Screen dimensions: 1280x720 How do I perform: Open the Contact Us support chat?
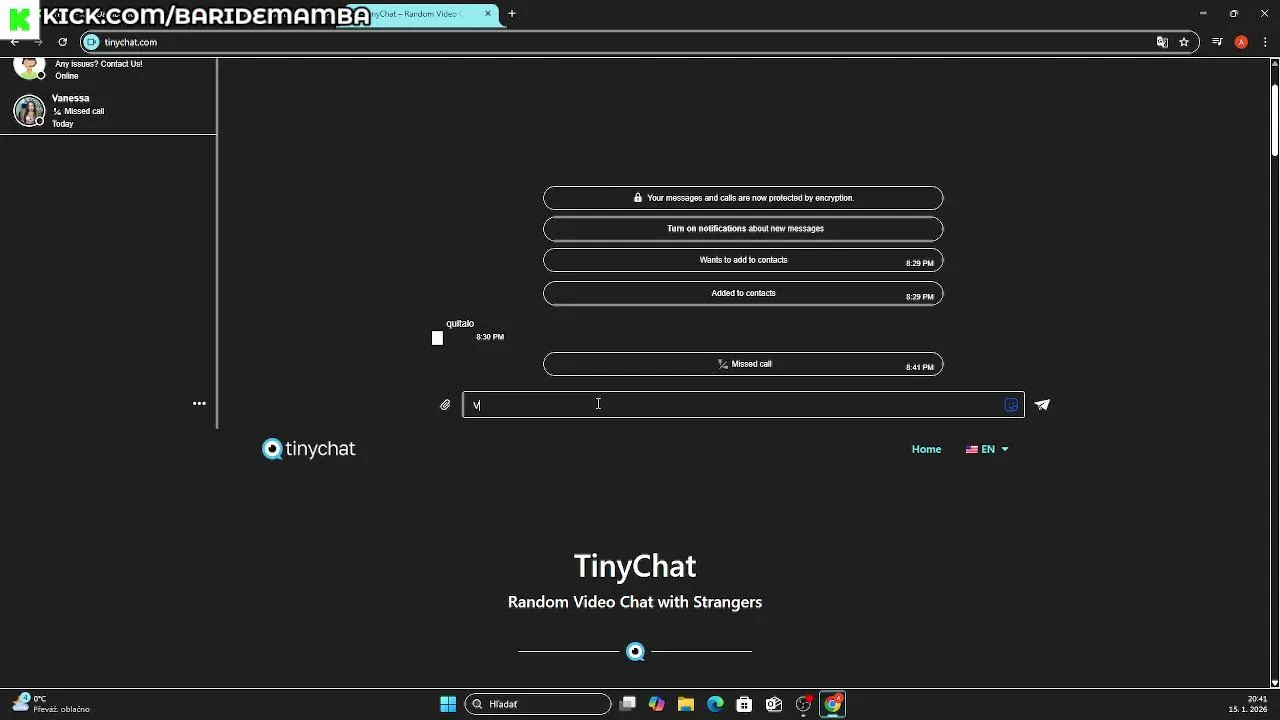pyautogui.click(x=108, y=69)
